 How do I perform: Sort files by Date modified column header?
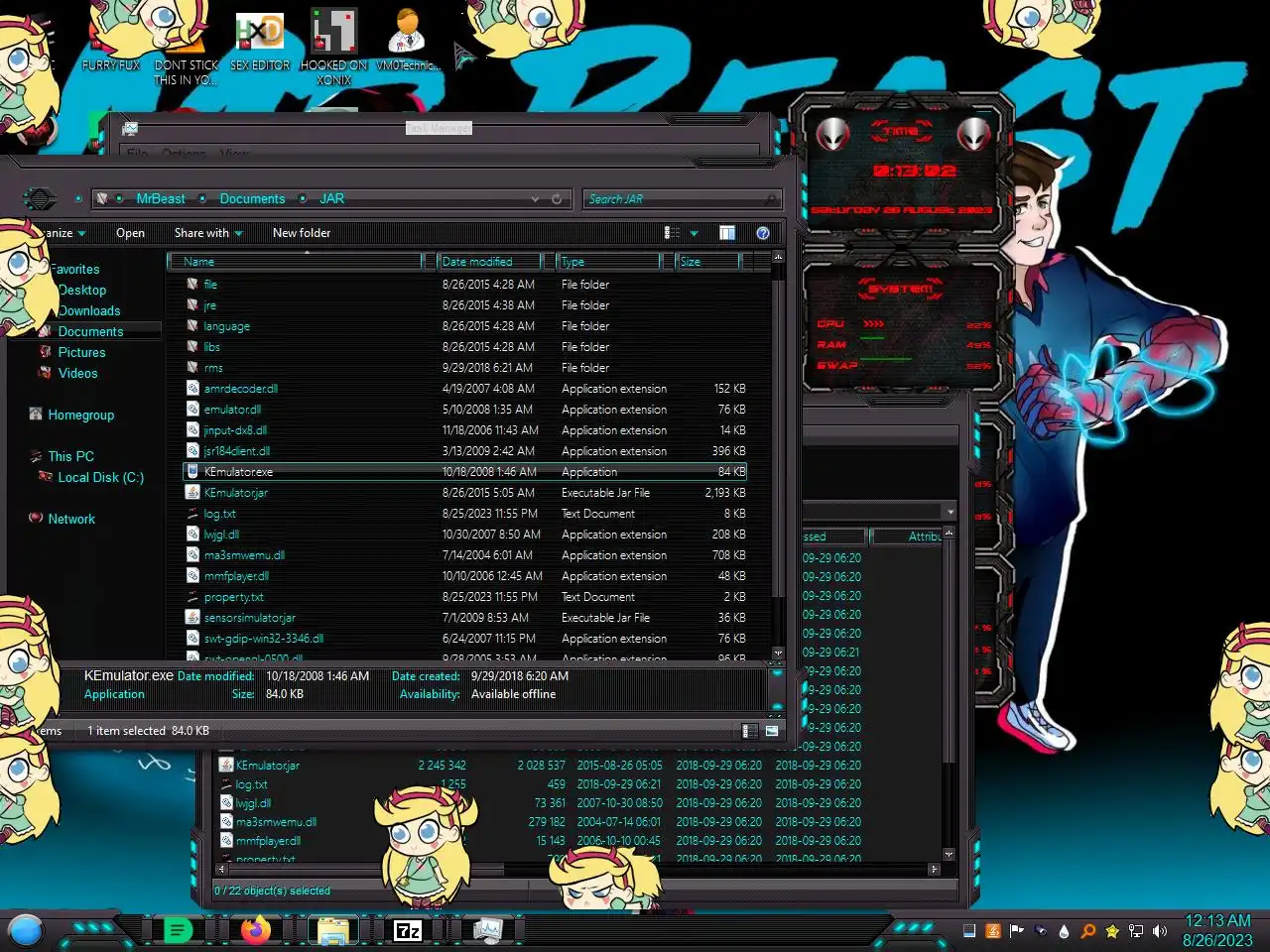click(491, 262)
